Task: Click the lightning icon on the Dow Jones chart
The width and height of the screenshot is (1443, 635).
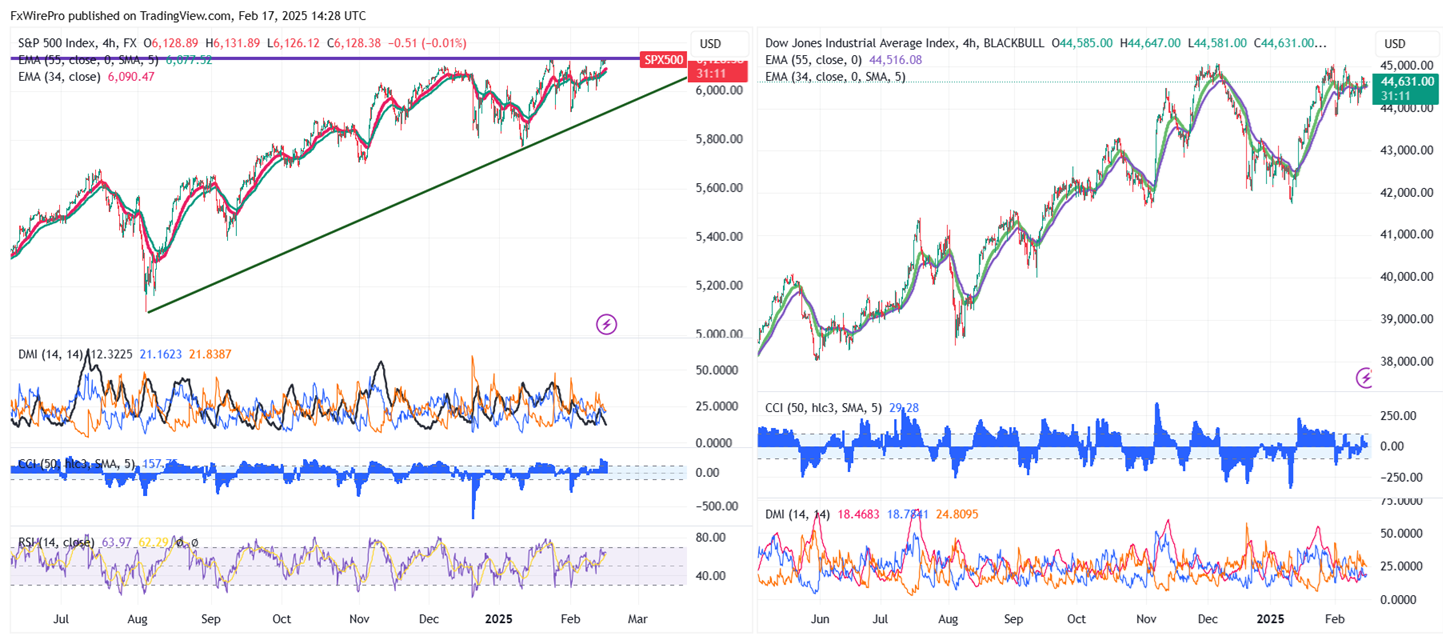Action: point(1365,378)
